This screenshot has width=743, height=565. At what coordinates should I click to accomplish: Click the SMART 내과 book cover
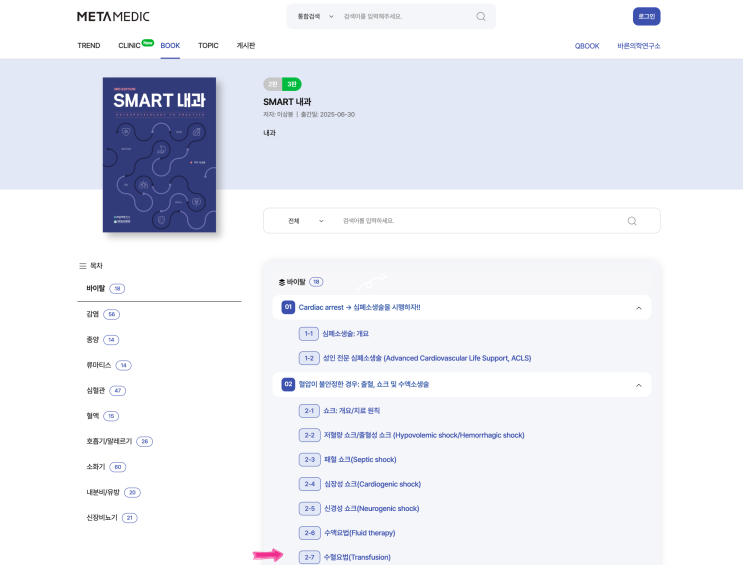159,155
